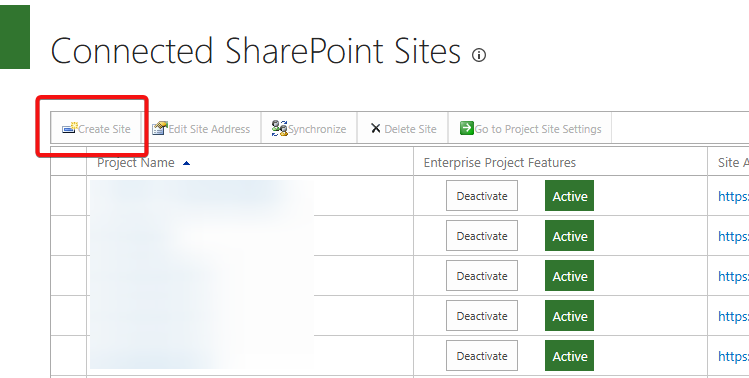Run Synchronize from the toolbar
Image resolution: width=749 pixels, height=378 pixels.
click(309, 129)
